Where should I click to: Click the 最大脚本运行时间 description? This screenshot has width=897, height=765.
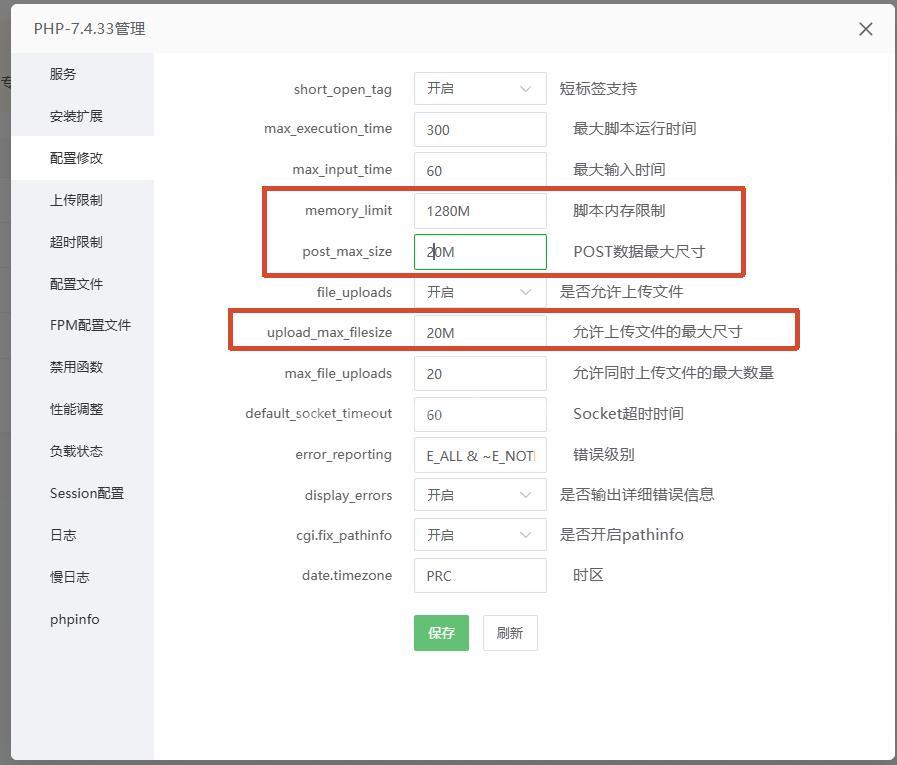pos(634,129)
